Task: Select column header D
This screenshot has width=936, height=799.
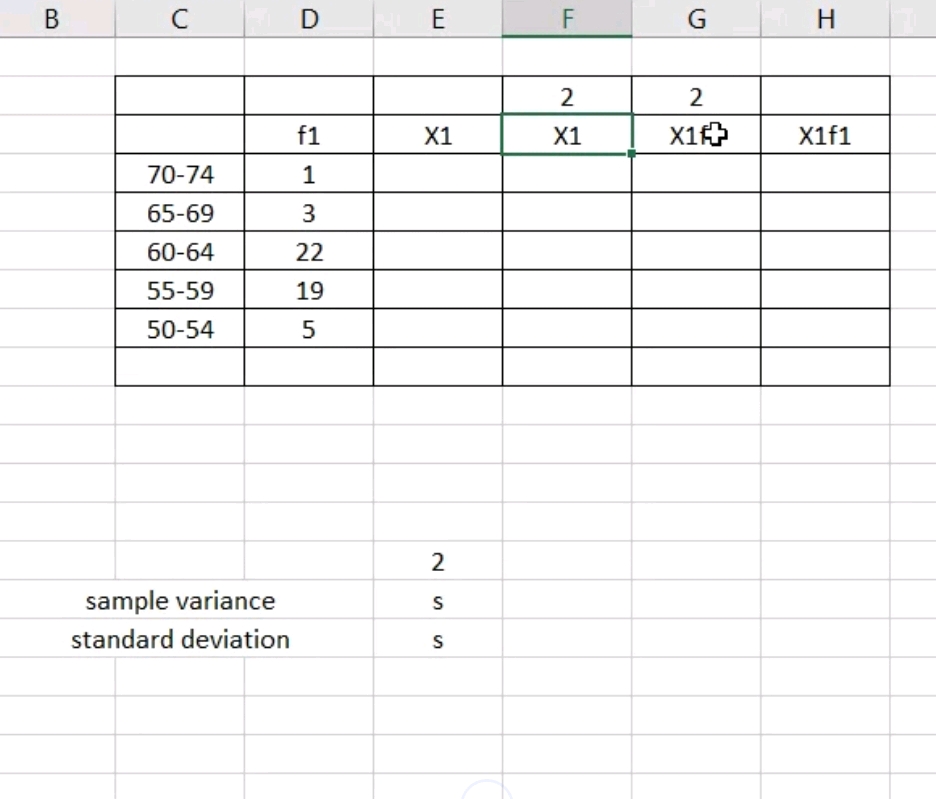Action: point(309,19)
